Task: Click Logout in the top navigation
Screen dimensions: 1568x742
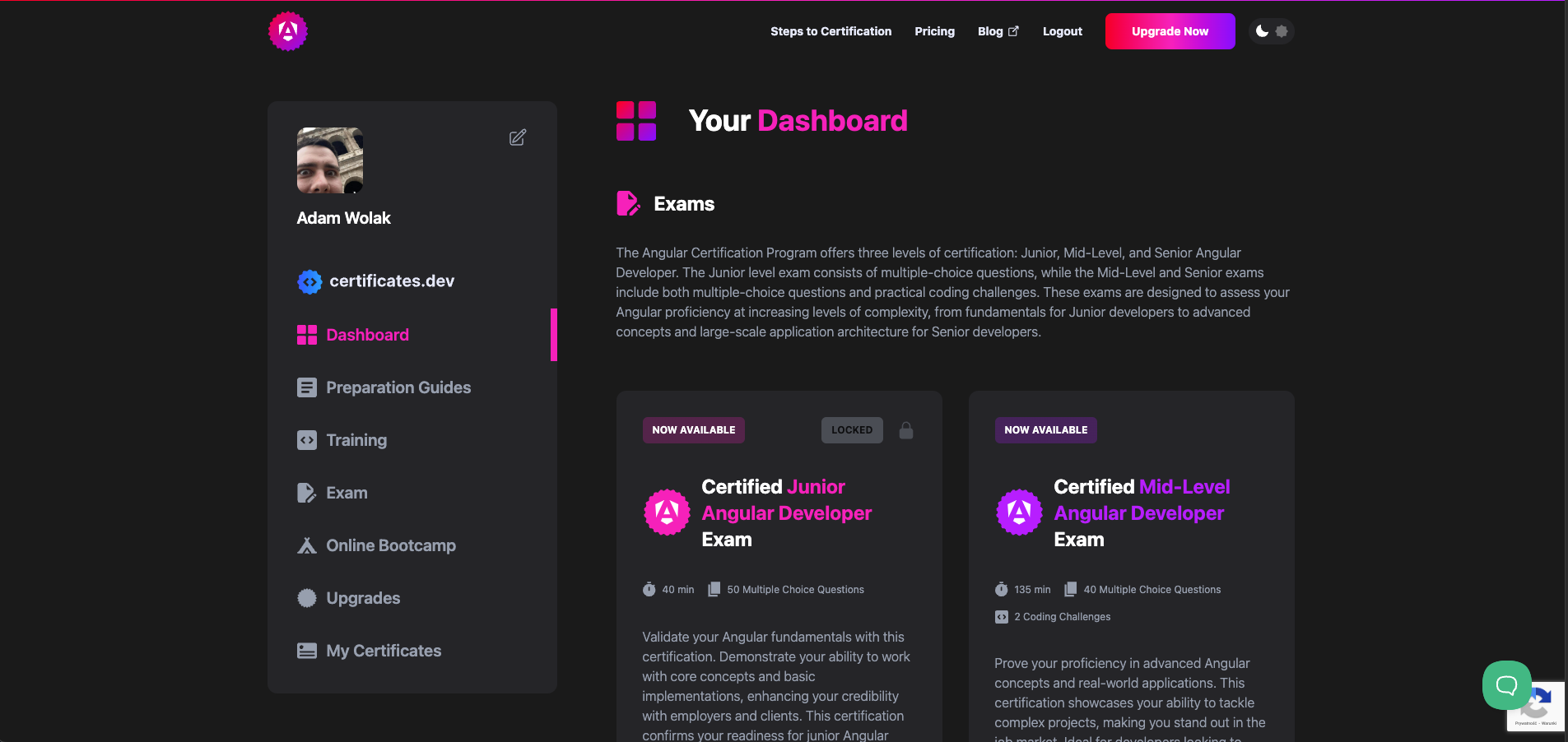Action: [1063, 31]
